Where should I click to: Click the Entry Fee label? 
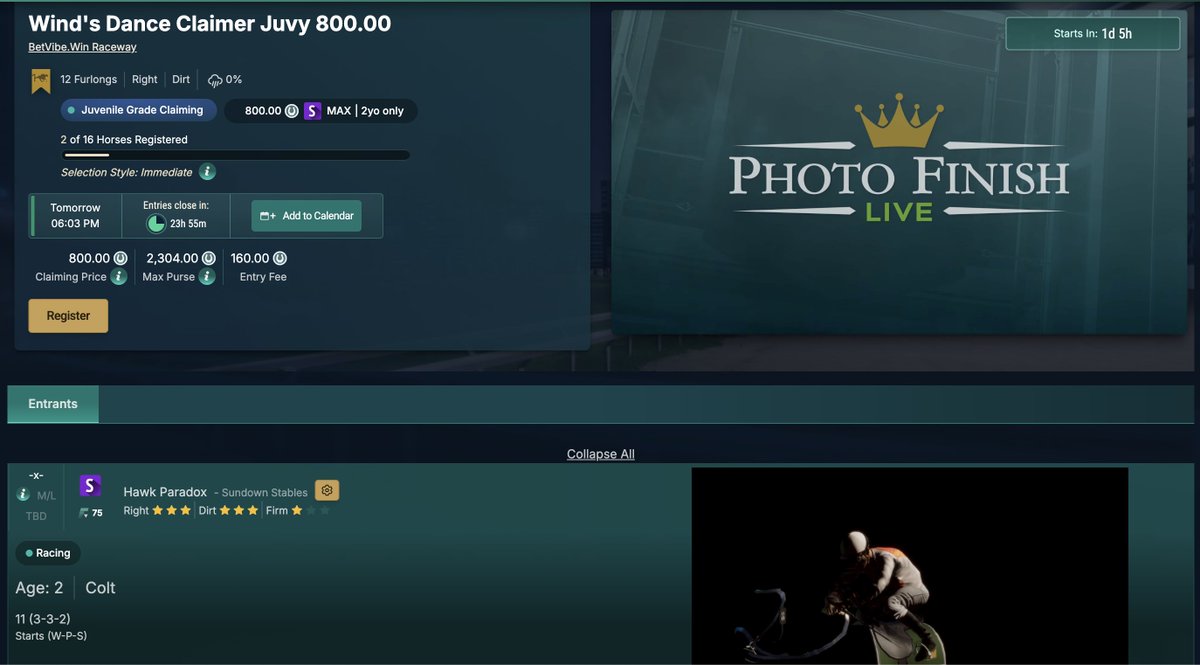pyautogui.click(x=264, y=277)
